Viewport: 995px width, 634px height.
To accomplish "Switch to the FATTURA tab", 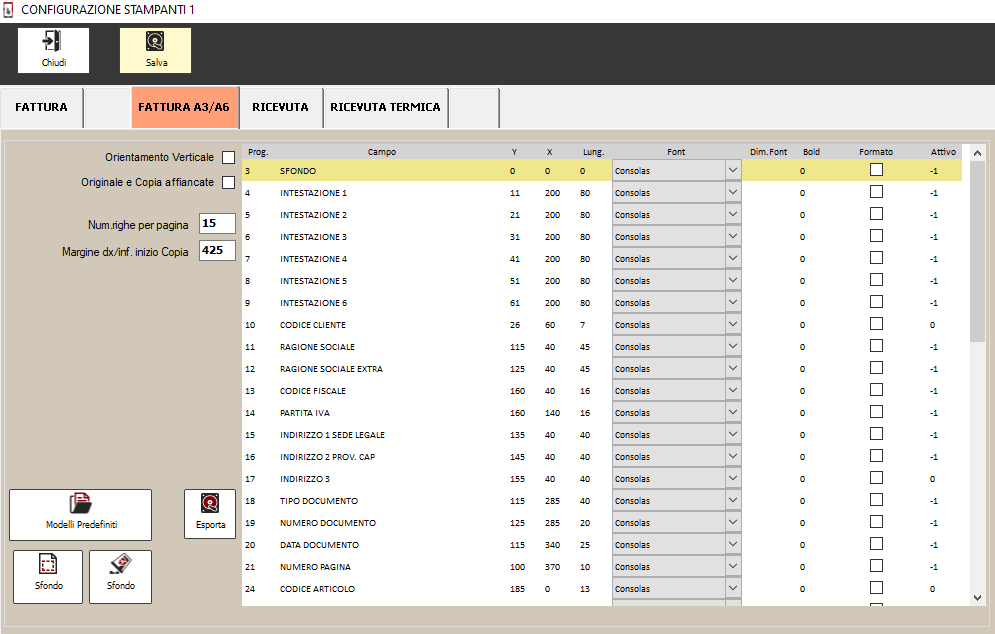I will [x=41, y=107].
